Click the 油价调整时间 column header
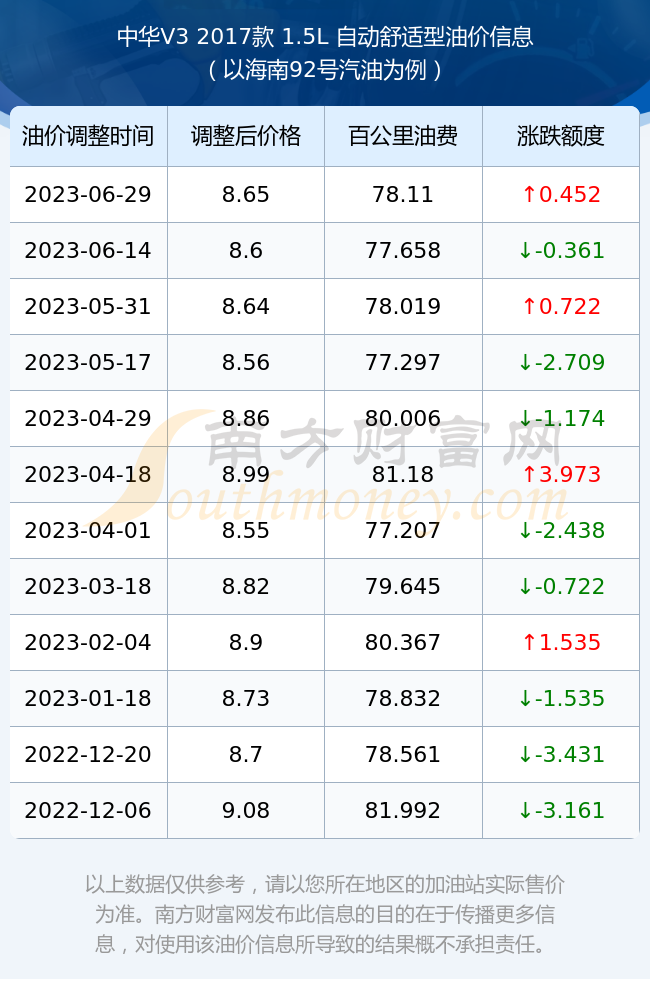 (88, 136)
